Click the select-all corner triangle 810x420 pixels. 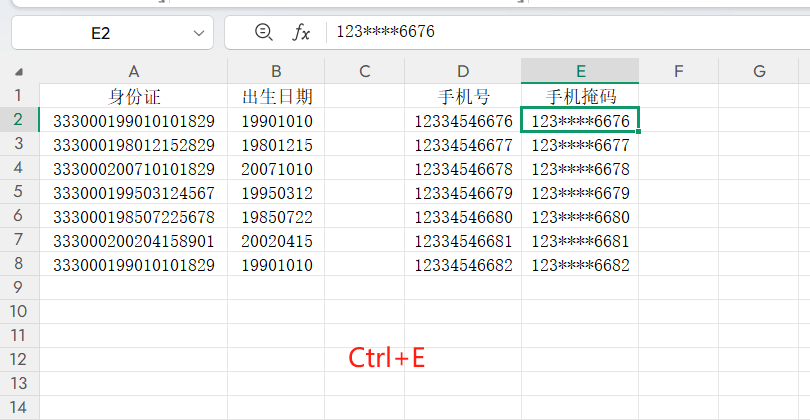point(19,72)
